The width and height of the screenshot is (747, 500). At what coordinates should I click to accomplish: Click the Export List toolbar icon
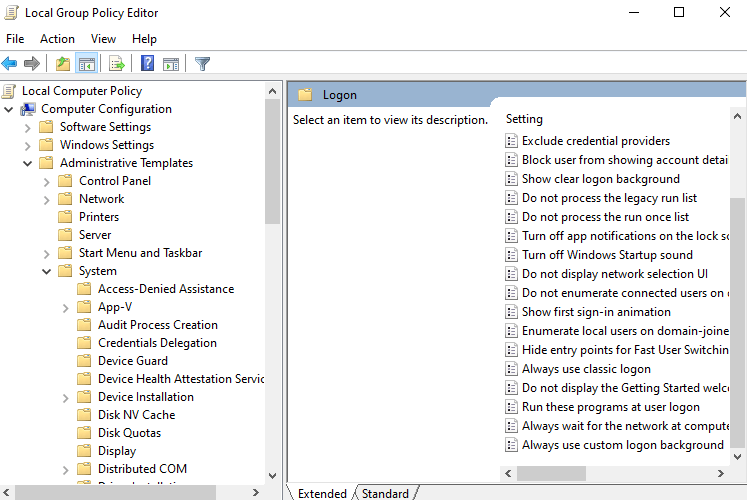117,63
